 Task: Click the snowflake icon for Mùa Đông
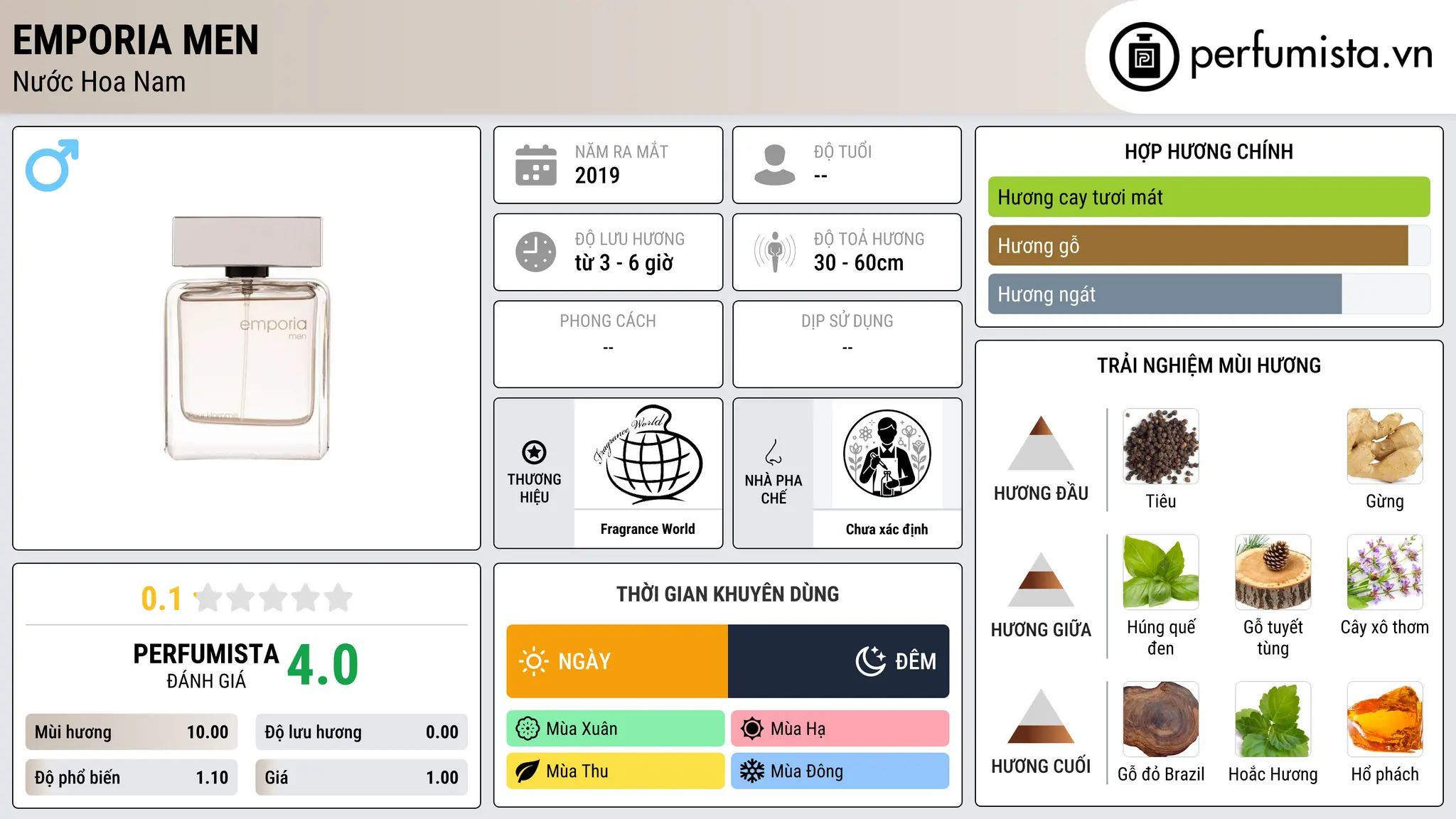coord(752,771)
